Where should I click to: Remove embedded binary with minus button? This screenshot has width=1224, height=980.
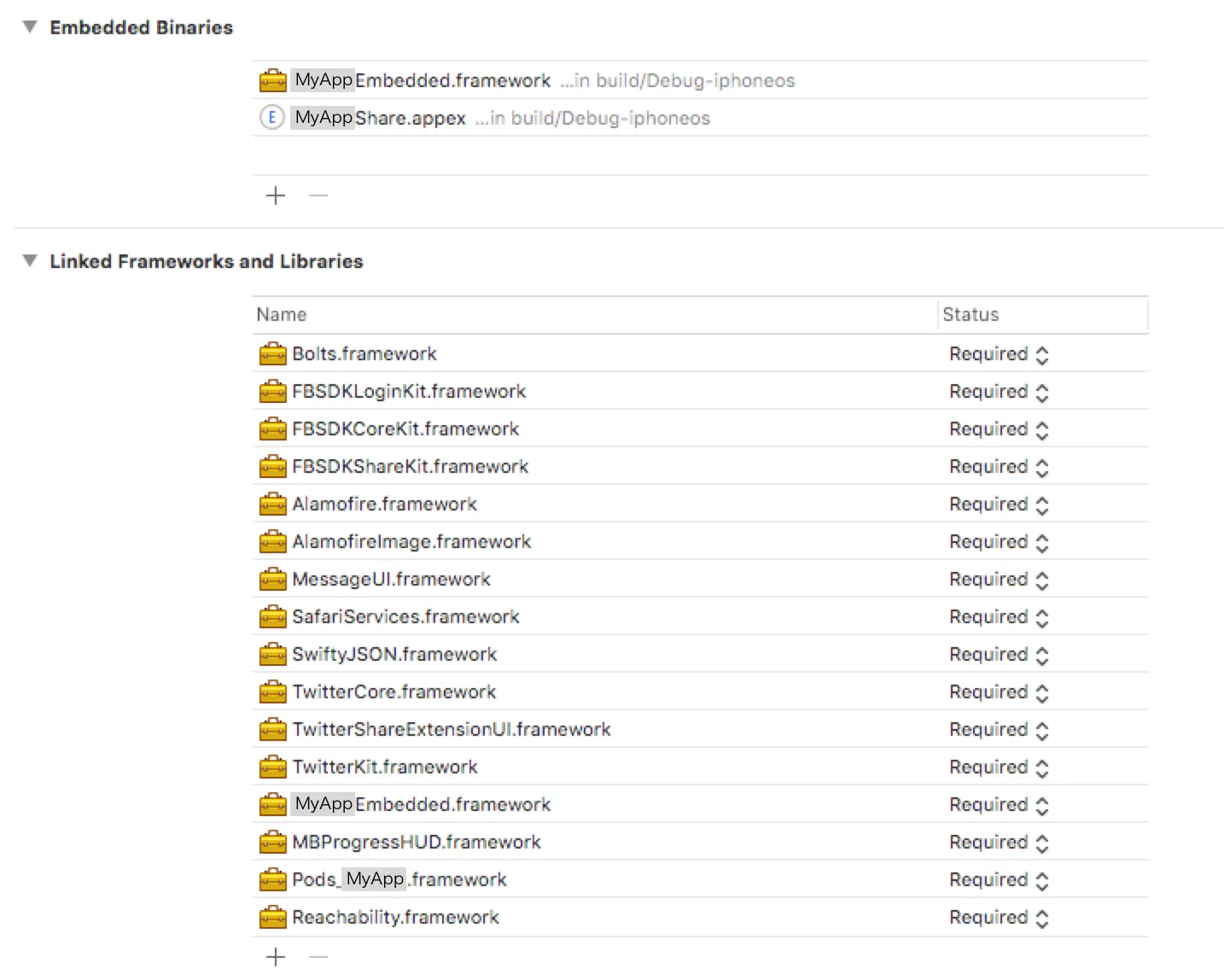pos(318,195)
